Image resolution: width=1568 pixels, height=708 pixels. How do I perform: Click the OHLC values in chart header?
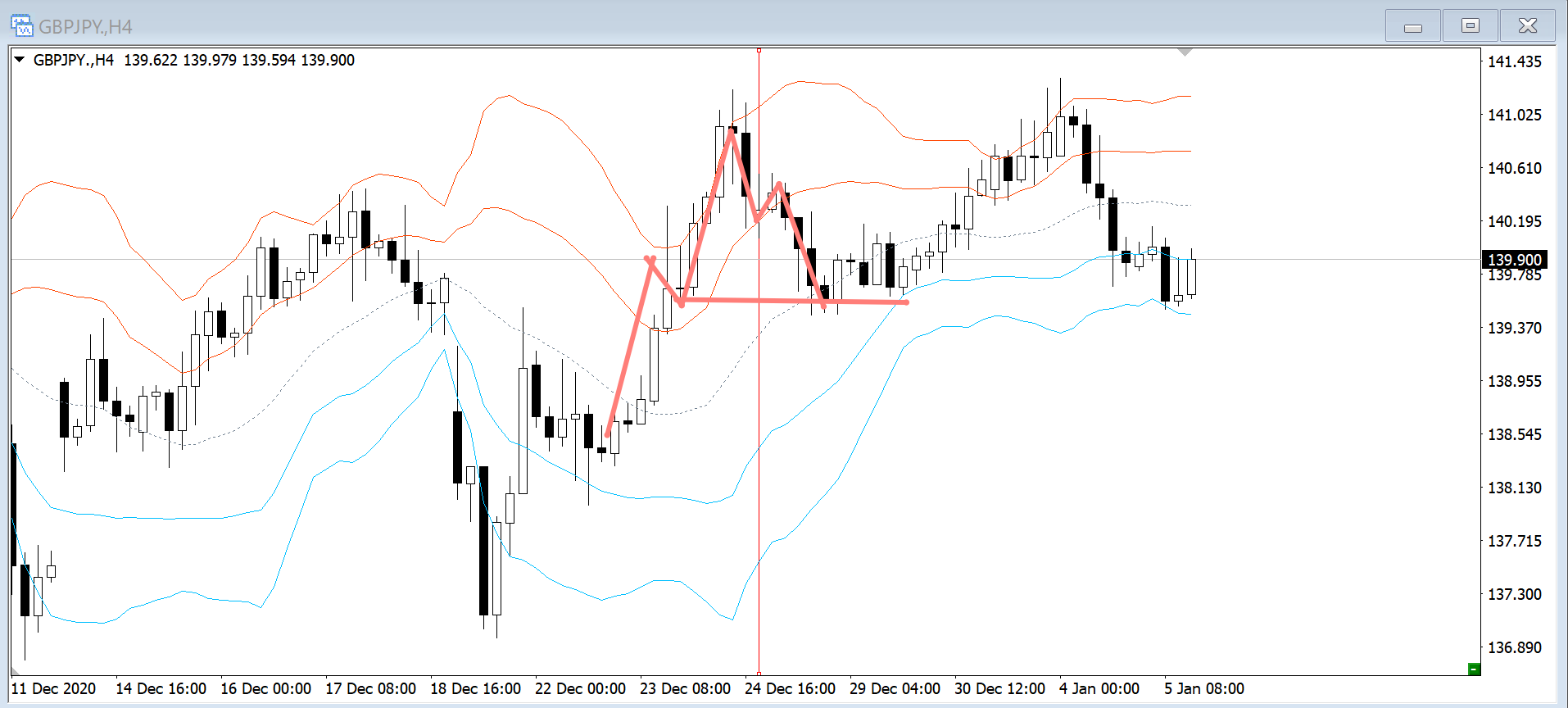click(238, 60)
